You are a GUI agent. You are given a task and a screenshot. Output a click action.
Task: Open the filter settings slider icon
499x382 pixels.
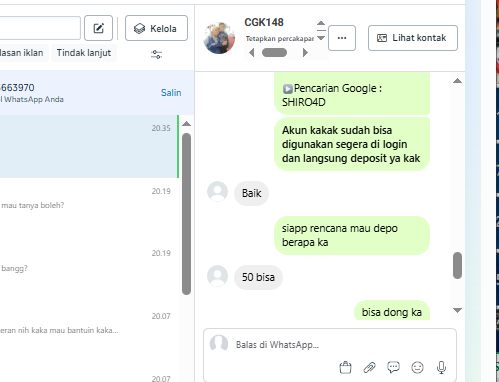tap(156, 54)
